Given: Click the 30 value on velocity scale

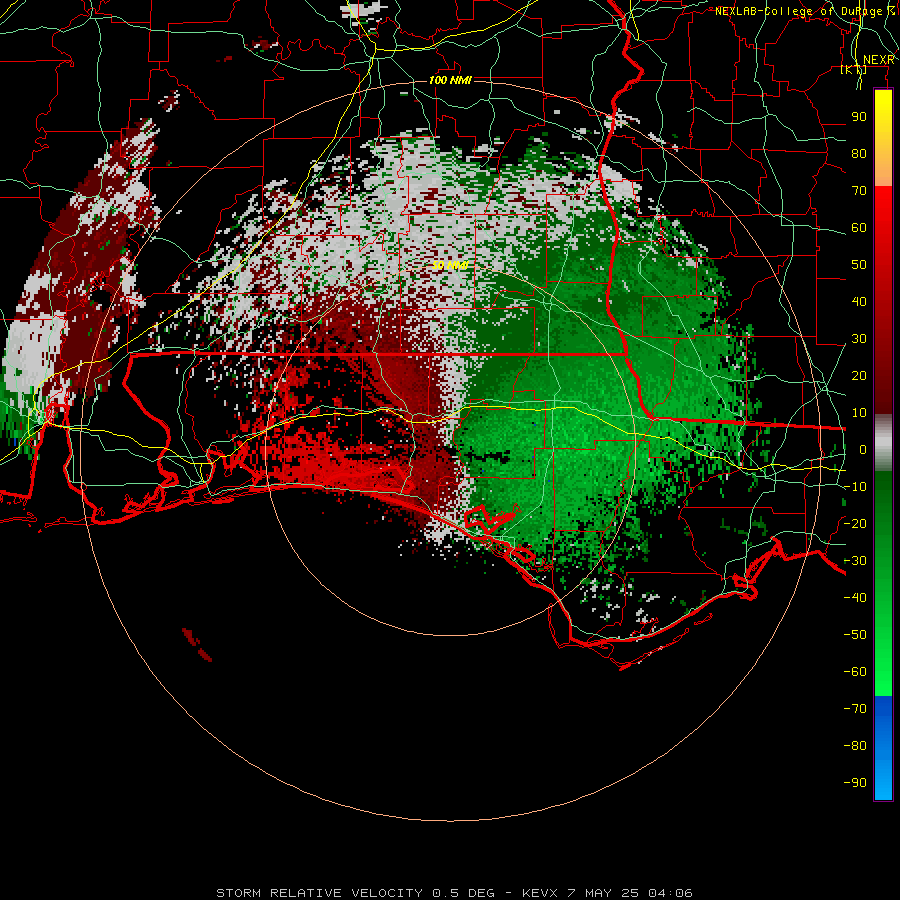Looking at the screenshot, I should [x=859, y=339].
